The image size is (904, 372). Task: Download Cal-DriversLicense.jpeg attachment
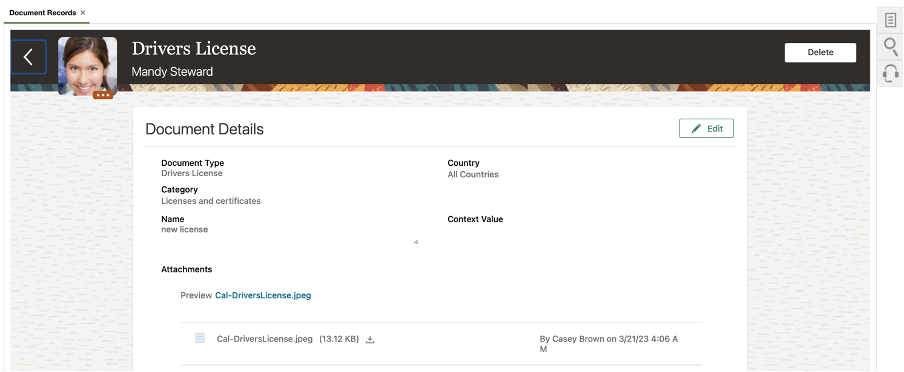[x=370, y=340]
